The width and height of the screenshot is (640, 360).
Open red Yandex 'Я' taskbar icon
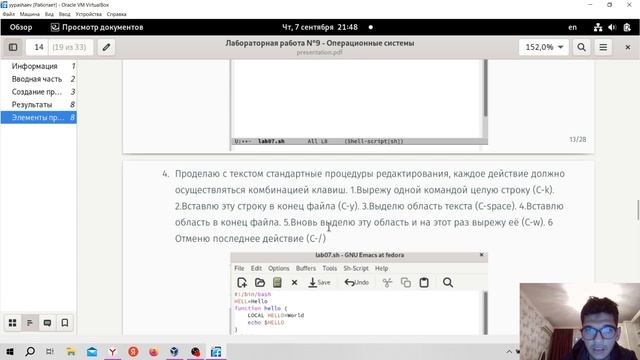[133, 351]
